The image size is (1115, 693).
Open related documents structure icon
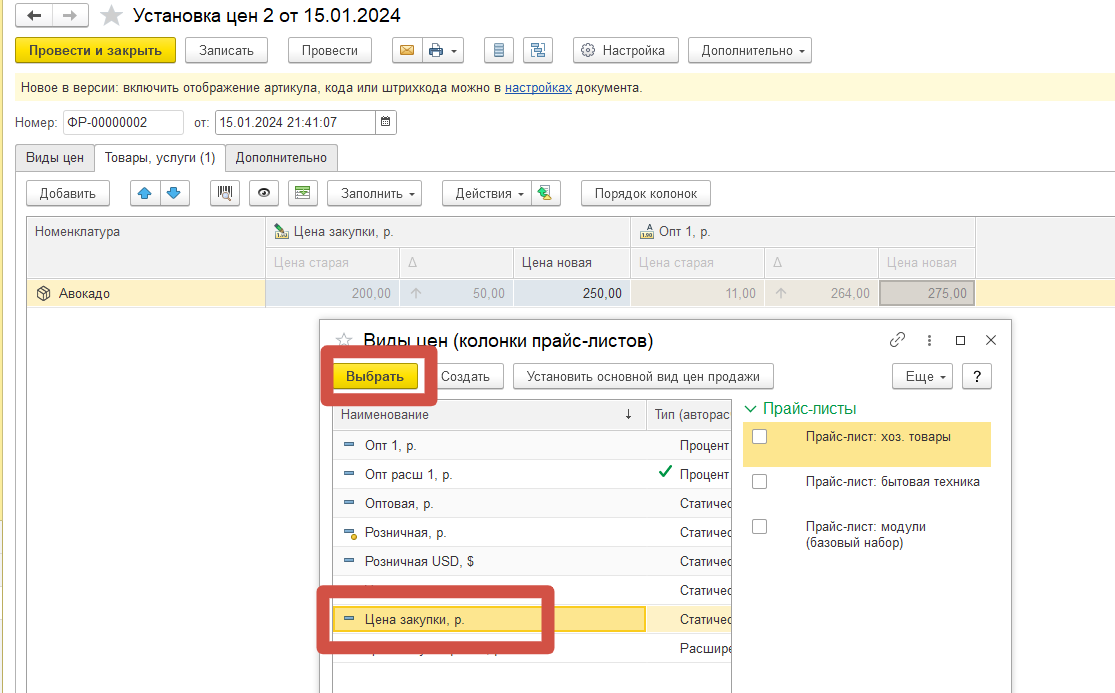538,50
